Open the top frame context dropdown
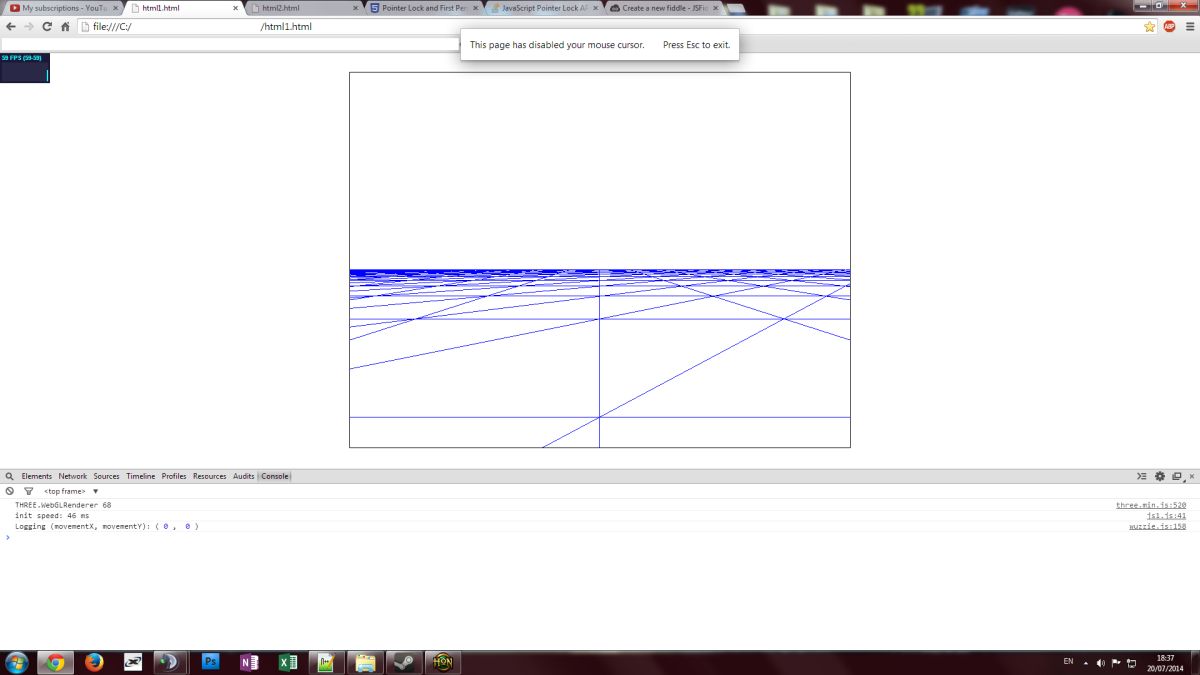The width and height of the screenshot is (1200, 675). pyautogui.click(x=71, y=491)
